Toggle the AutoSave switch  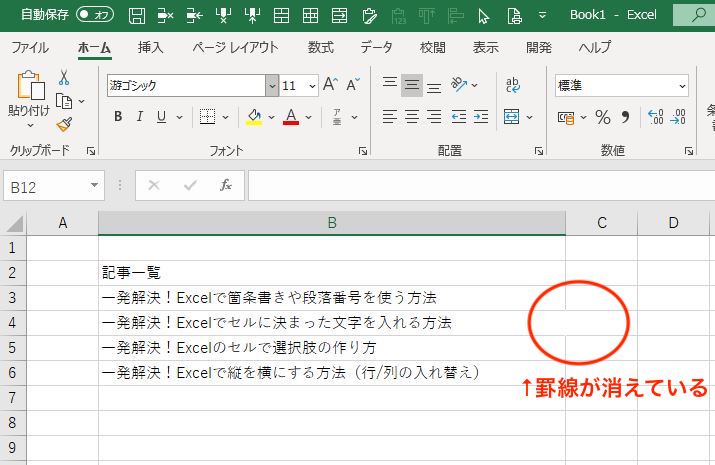(95, 15)
